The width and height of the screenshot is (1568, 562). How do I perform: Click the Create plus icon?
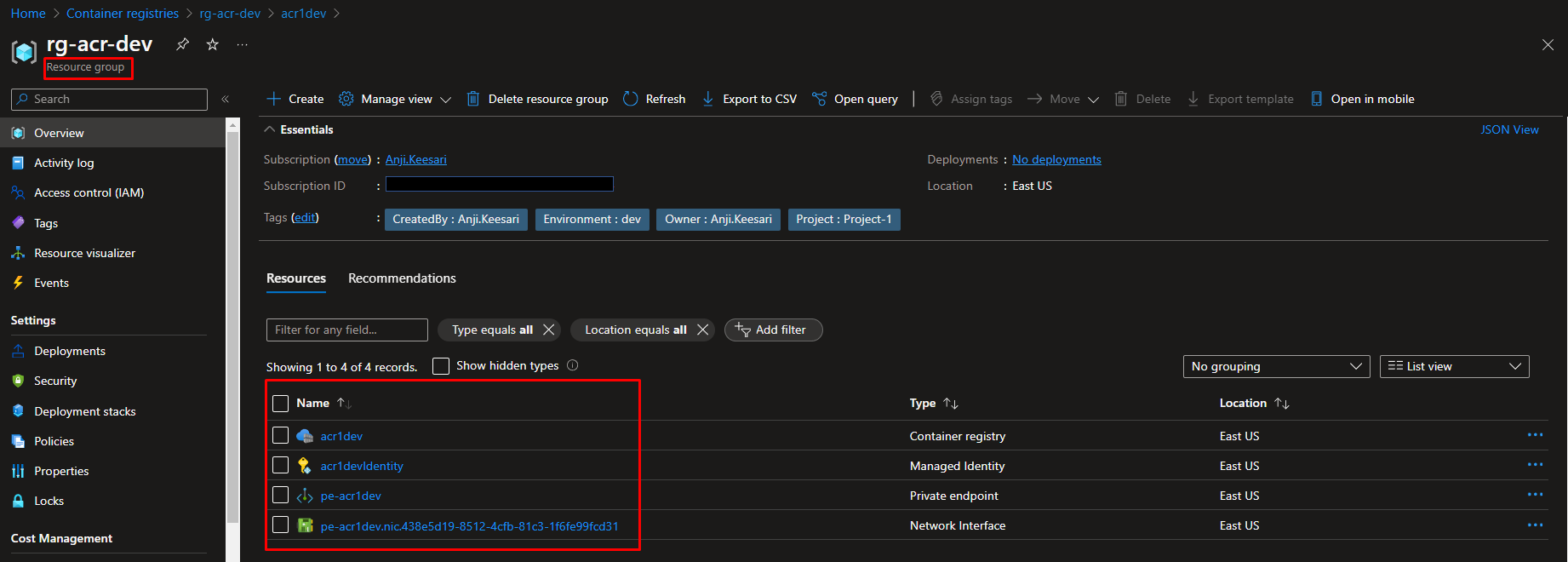click(274, 99)
